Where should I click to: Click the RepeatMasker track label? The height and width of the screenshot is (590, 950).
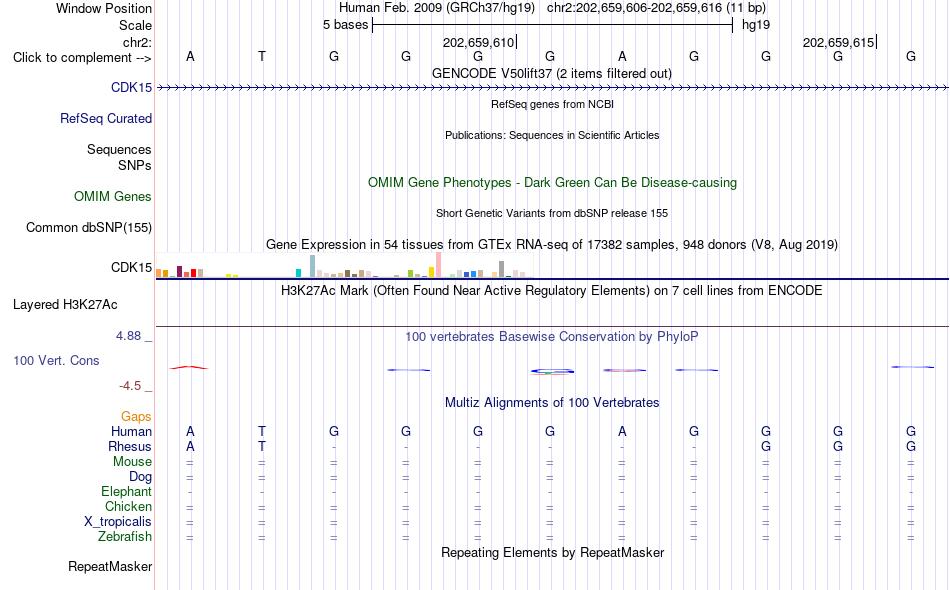click(x=110, y=566)
